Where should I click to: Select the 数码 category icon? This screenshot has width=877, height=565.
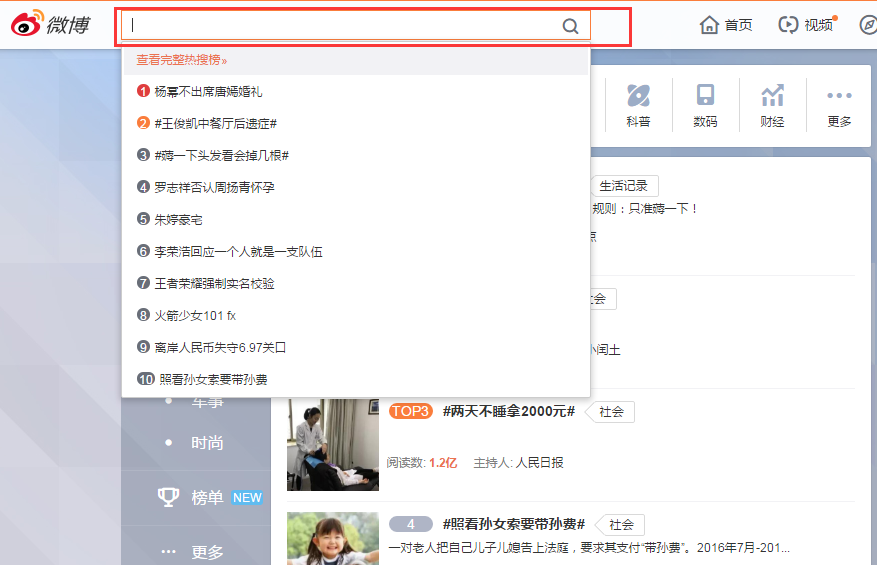(x=705, y=105)
